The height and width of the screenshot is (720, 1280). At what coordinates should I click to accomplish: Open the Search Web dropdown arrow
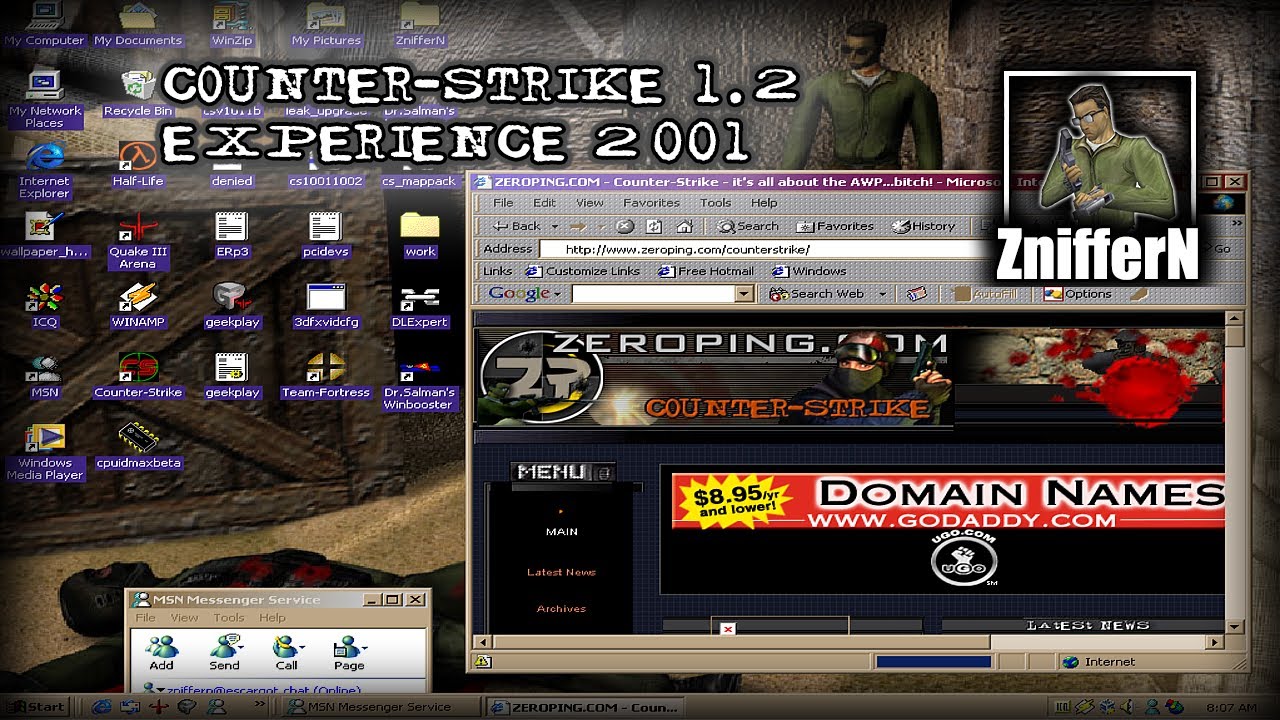pos(883,294)
